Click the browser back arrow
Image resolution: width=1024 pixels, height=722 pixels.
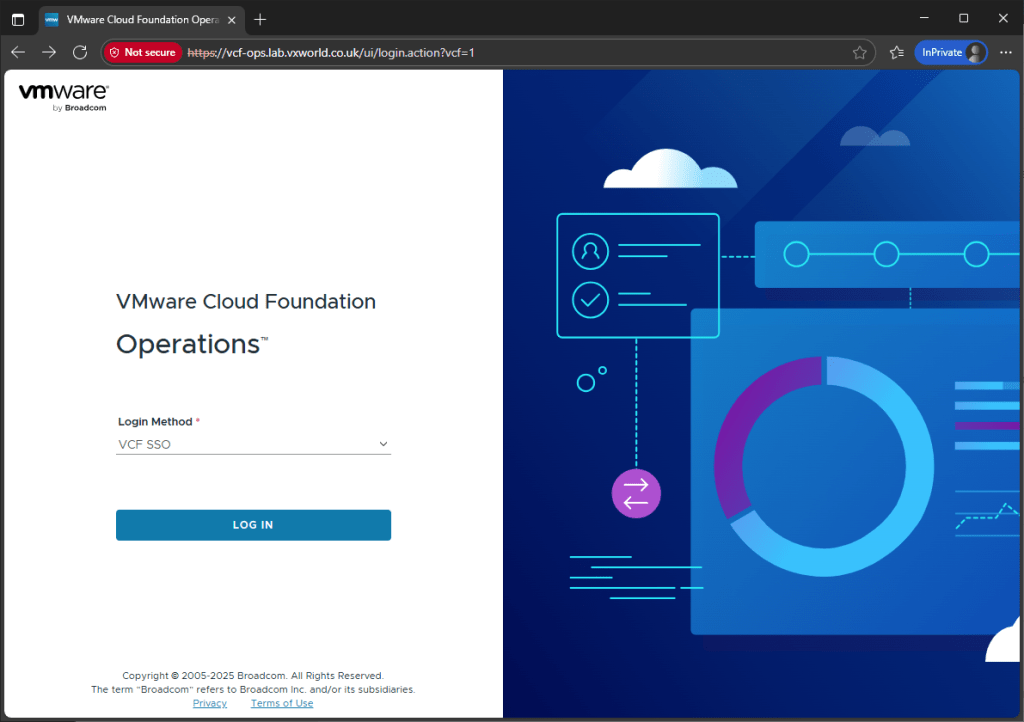[x=18, y=52]
